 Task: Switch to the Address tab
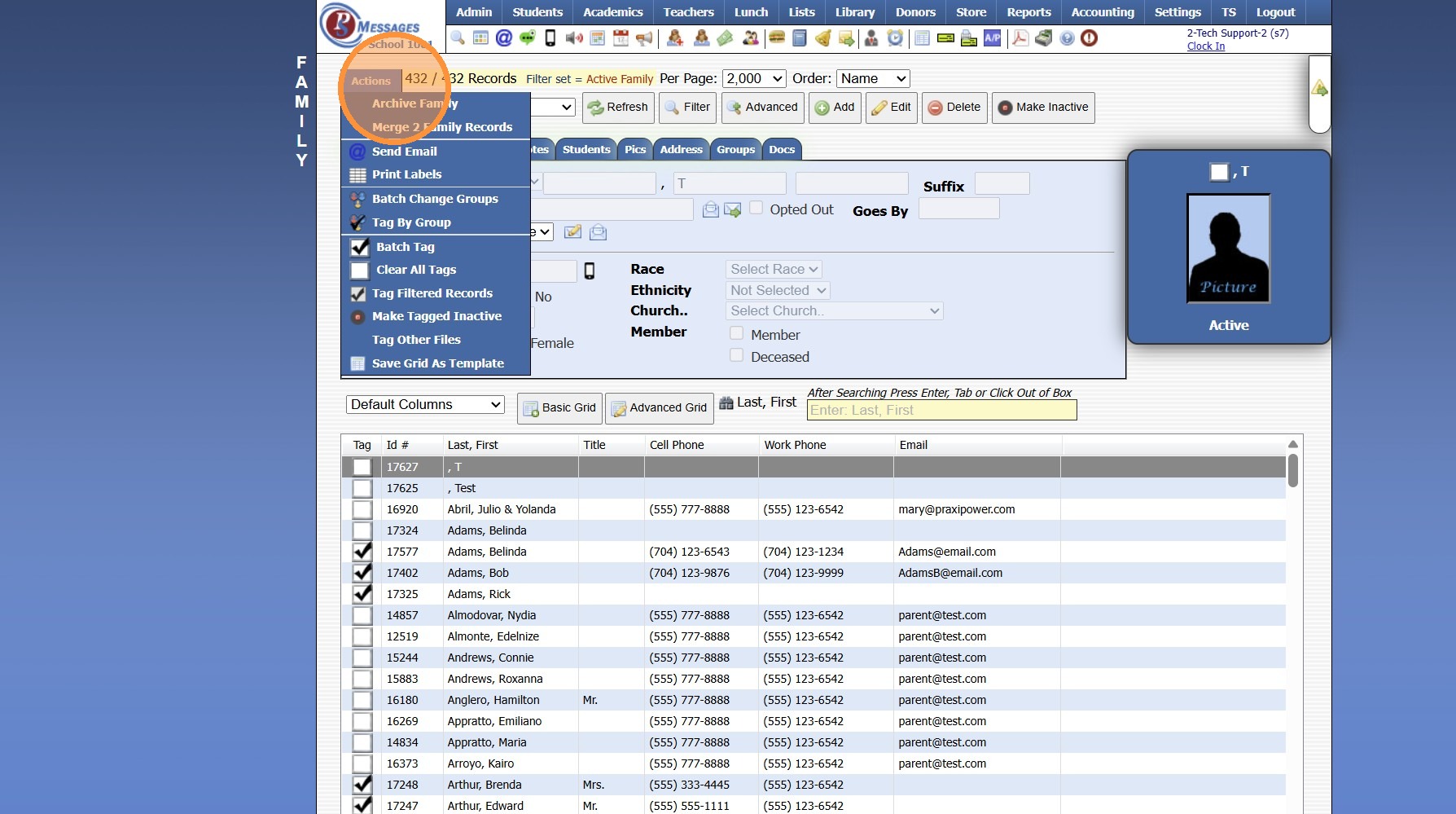681,150
